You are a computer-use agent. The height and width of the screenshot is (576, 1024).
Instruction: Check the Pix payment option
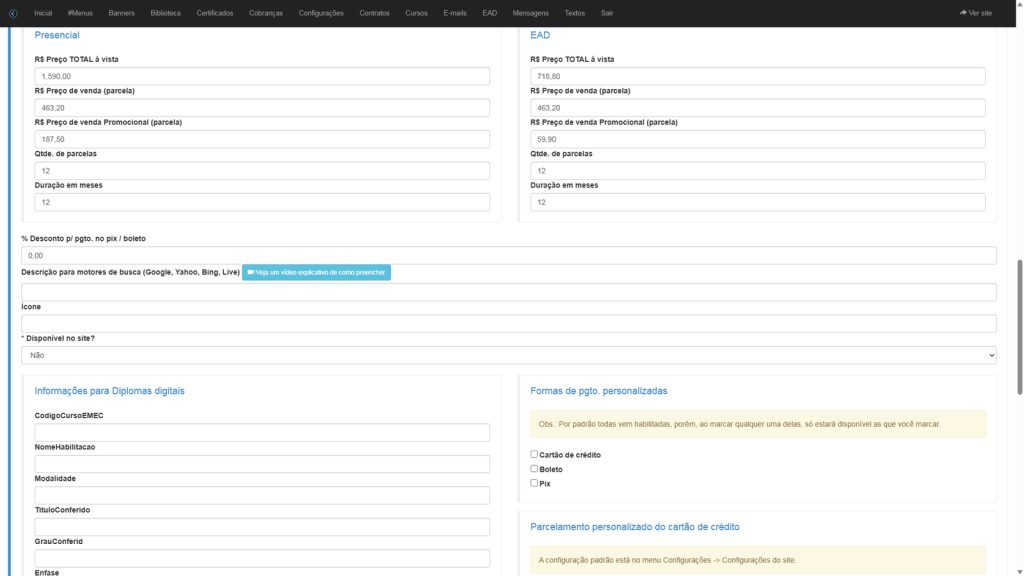click(535, 483)
